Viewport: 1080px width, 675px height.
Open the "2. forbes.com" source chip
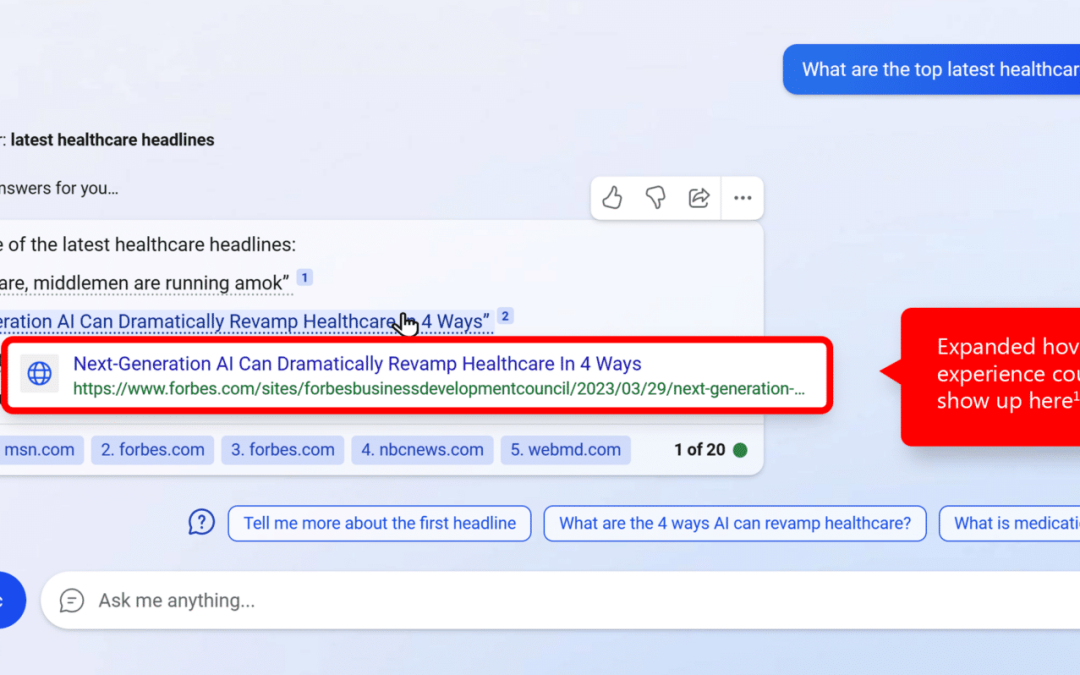pos(151,450)
